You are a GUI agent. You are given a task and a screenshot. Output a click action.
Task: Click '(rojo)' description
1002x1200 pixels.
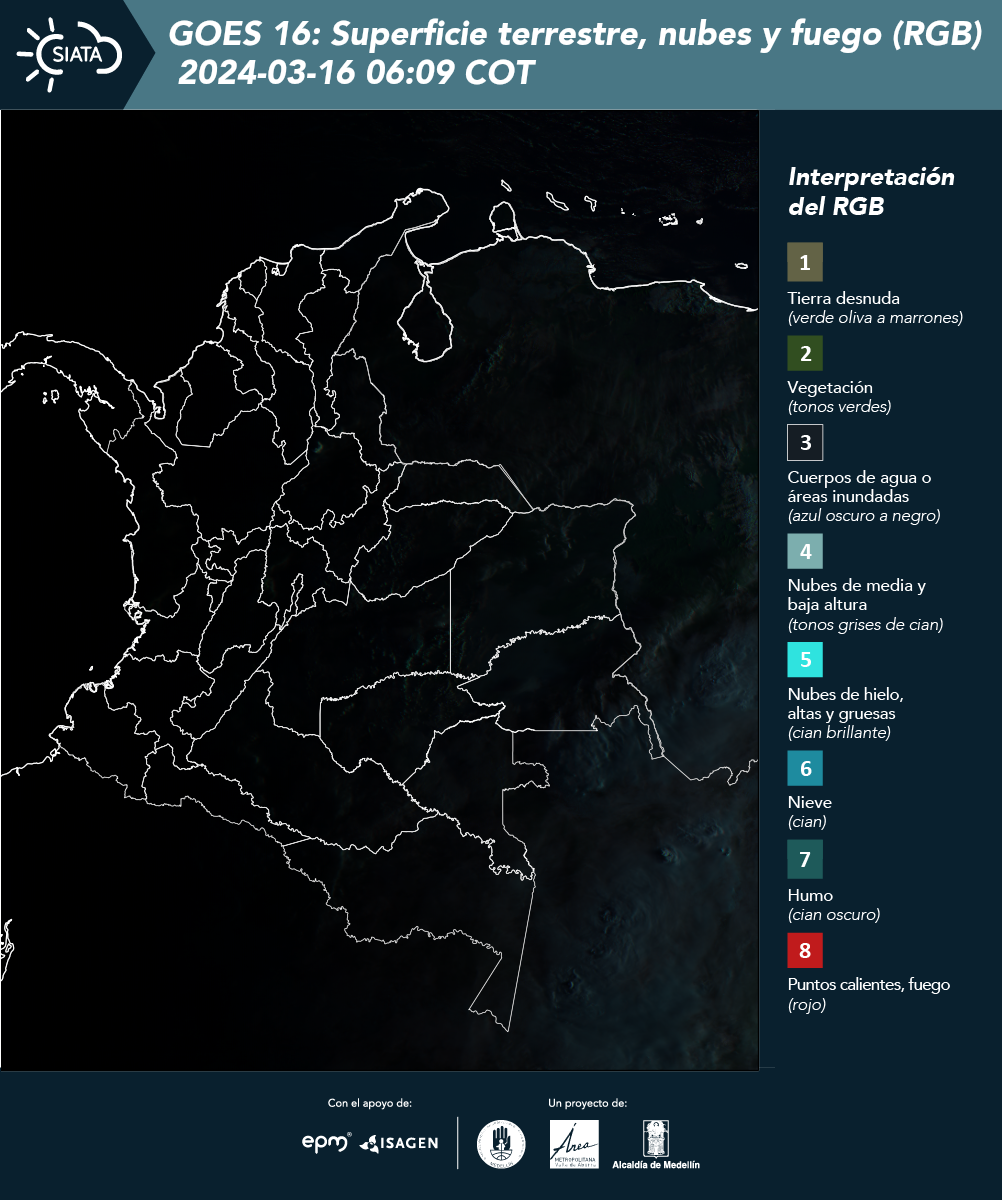[x=807, y=1006]
